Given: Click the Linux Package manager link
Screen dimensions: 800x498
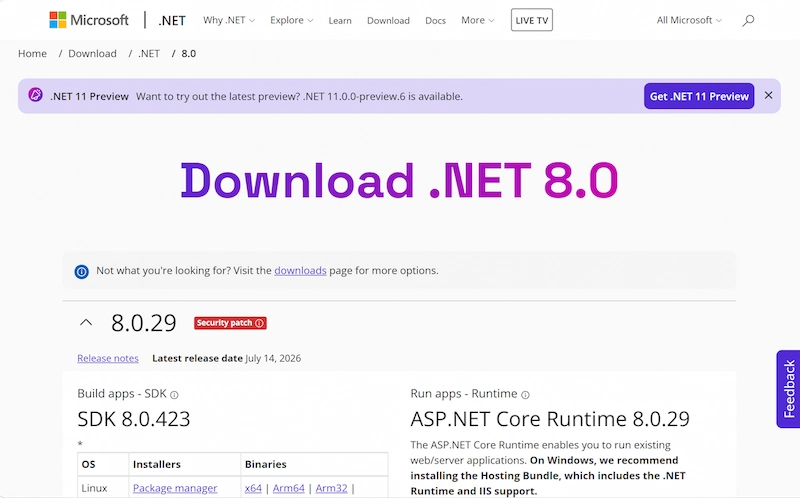Looking at the screenshot, I should click(175, 488).
